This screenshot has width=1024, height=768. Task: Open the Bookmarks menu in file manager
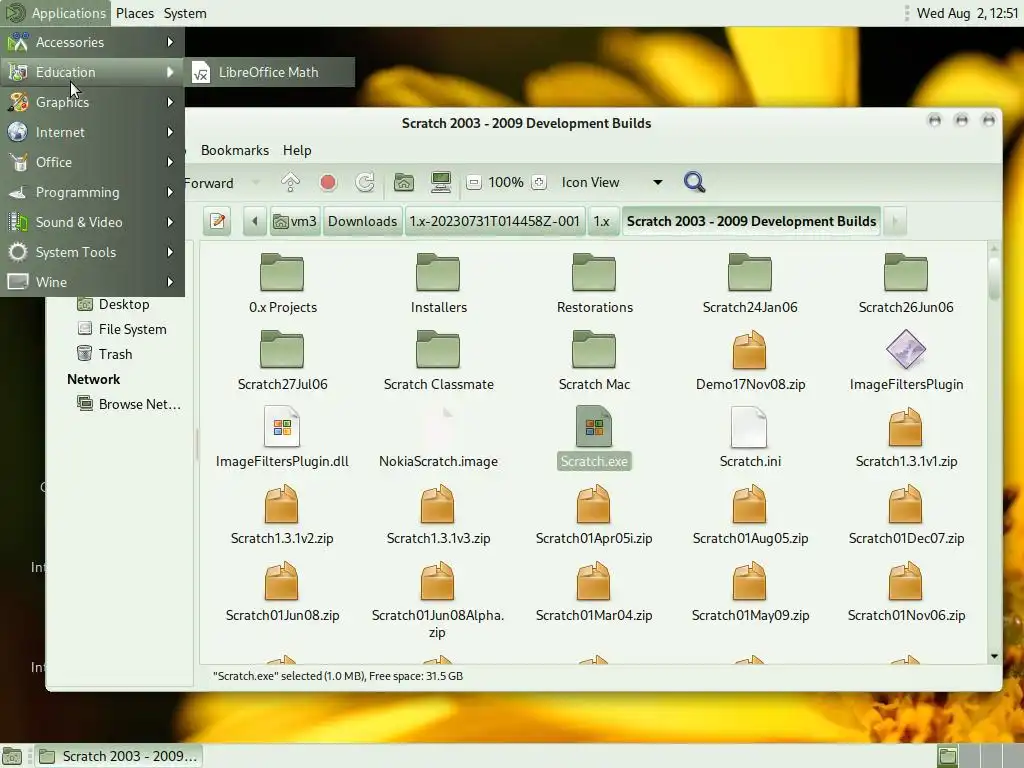(x=235, y=150)
